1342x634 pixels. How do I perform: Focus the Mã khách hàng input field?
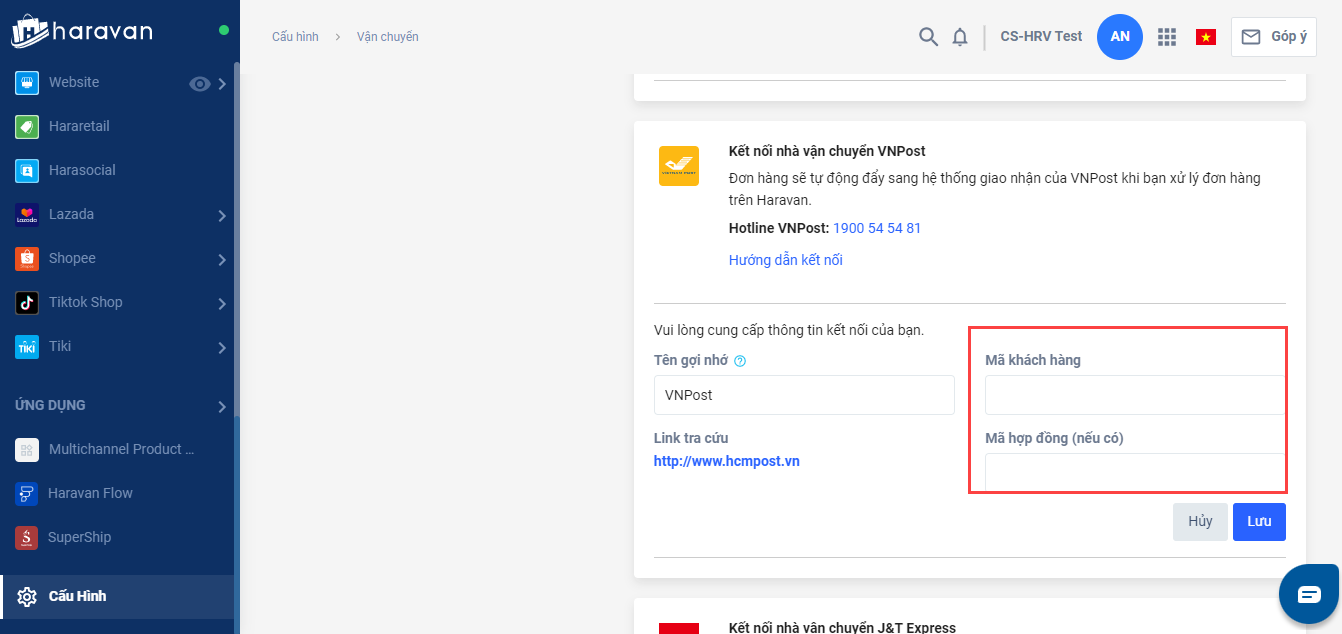tap(1135, 395)
